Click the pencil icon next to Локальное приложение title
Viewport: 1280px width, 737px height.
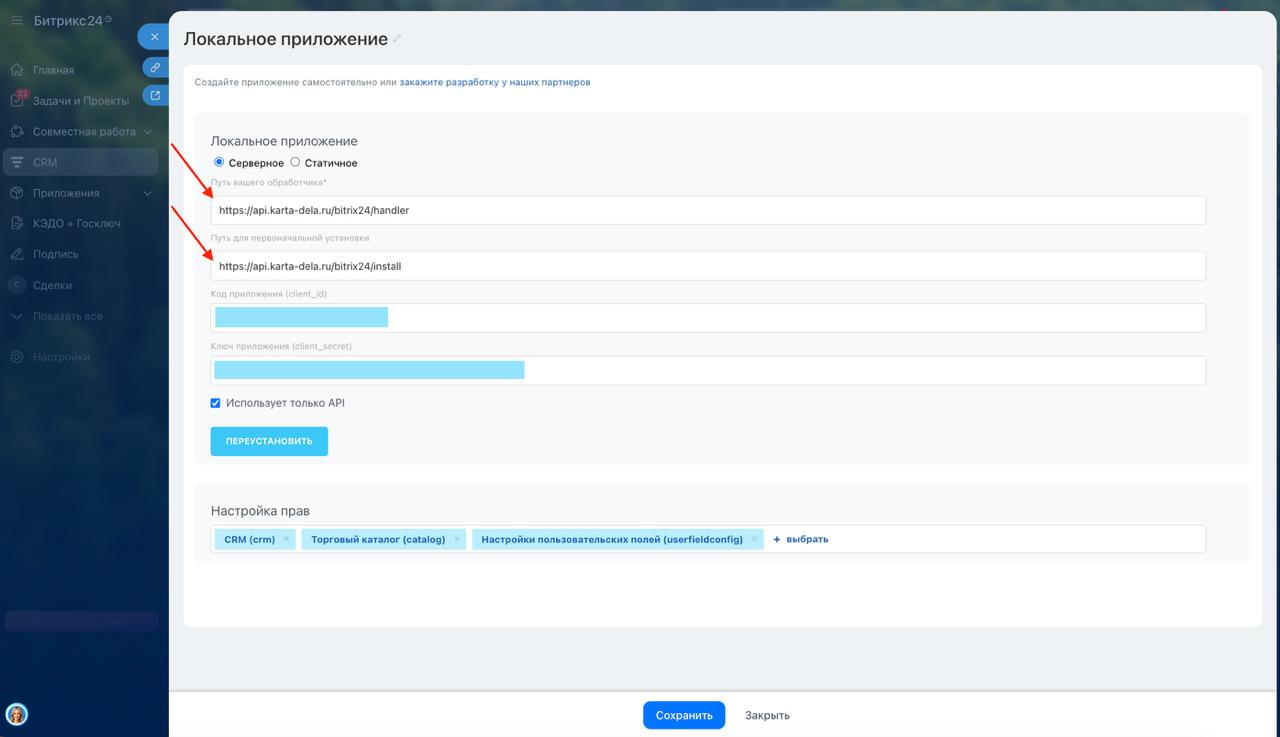pos(397,39)
